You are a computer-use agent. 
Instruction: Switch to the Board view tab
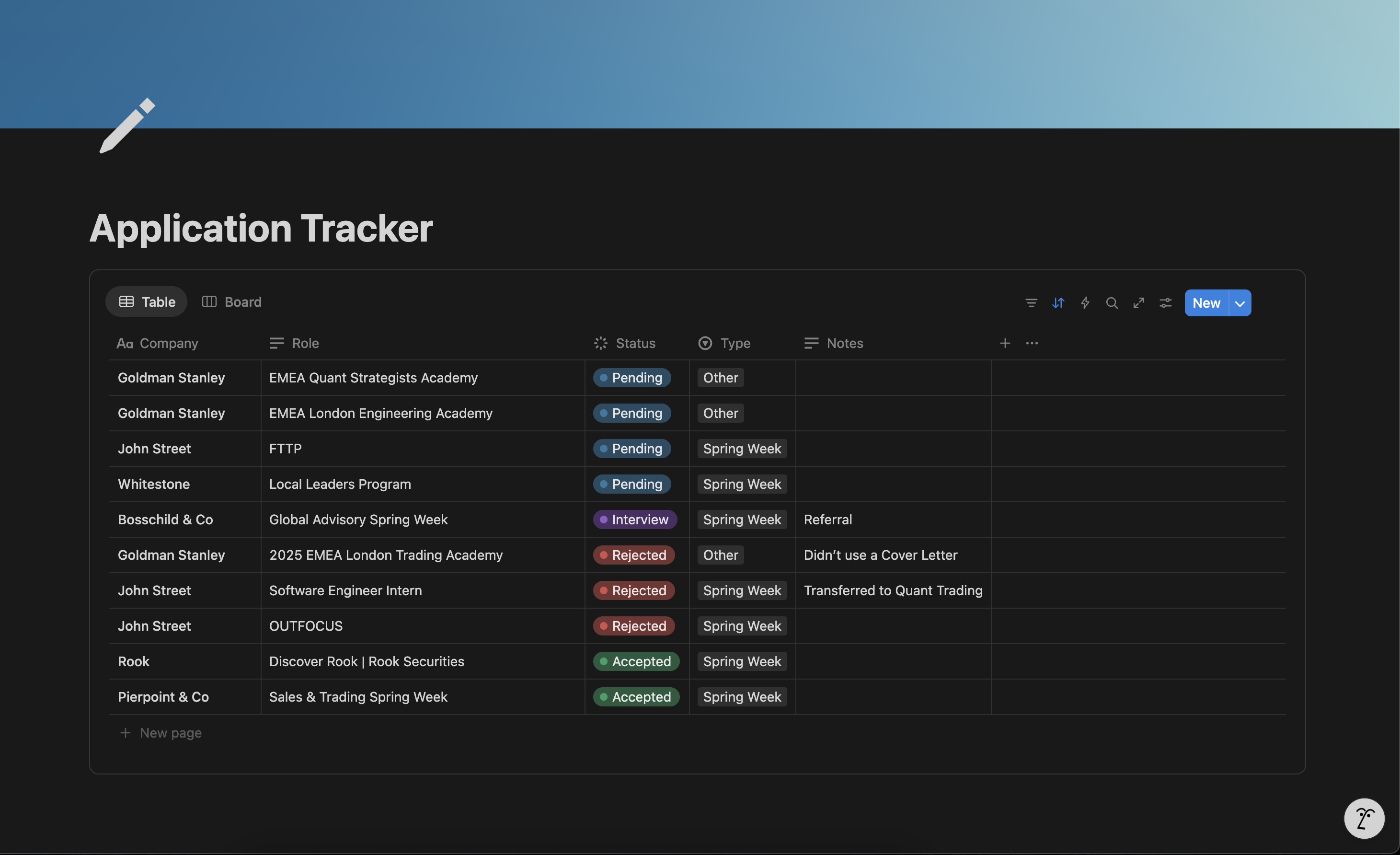[x=232, y=302]
